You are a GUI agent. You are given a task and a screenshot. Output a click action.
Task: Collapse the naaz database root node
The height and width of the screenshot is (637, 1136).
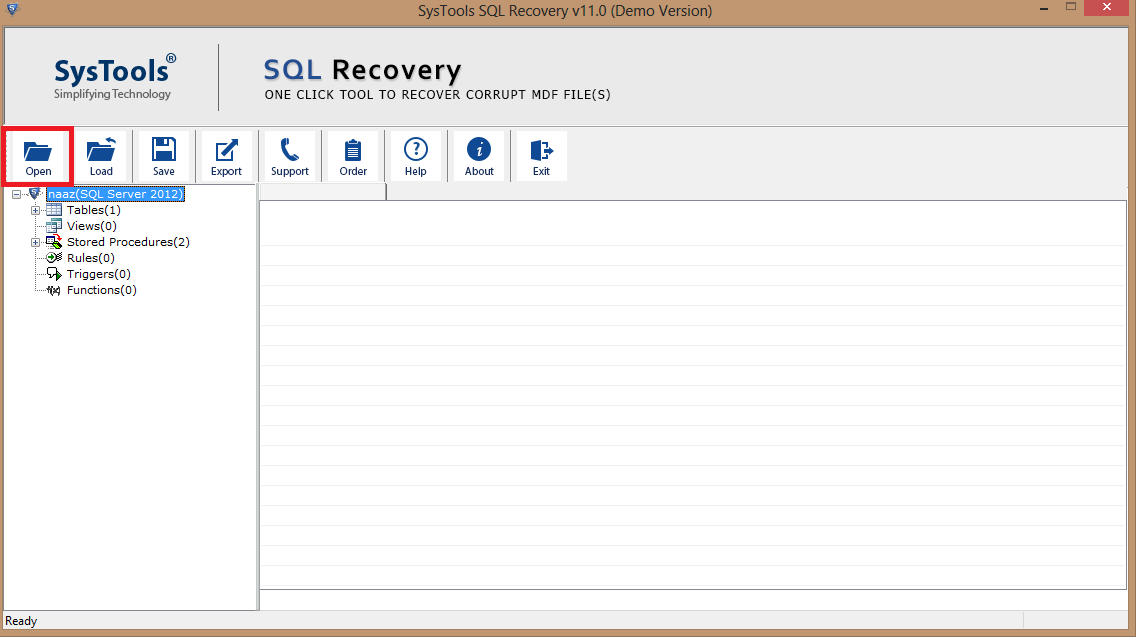coord(17,194)
